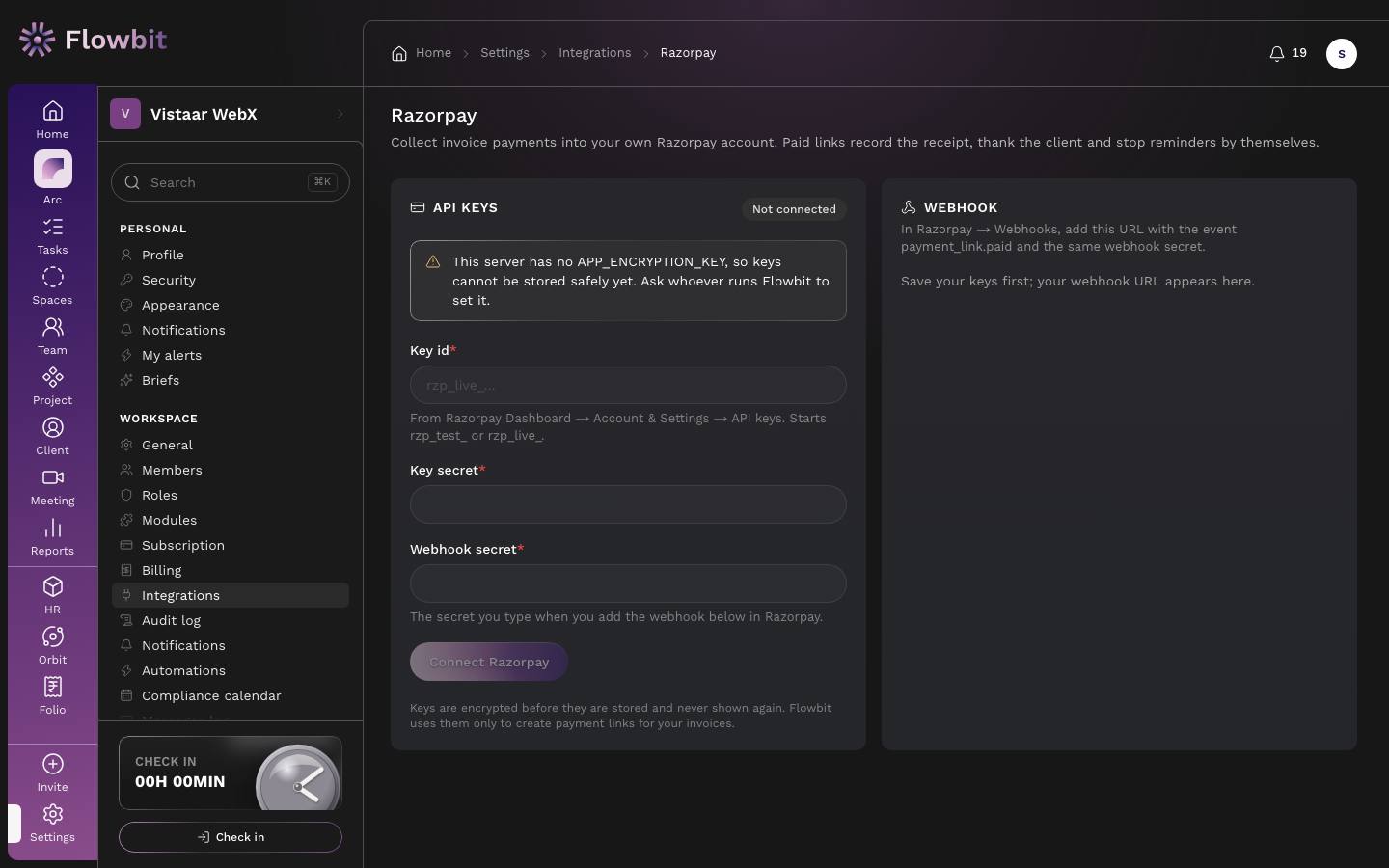Open Client section icon
The height and width of the screenshot is (868, 1389).
tap(53, 428)
